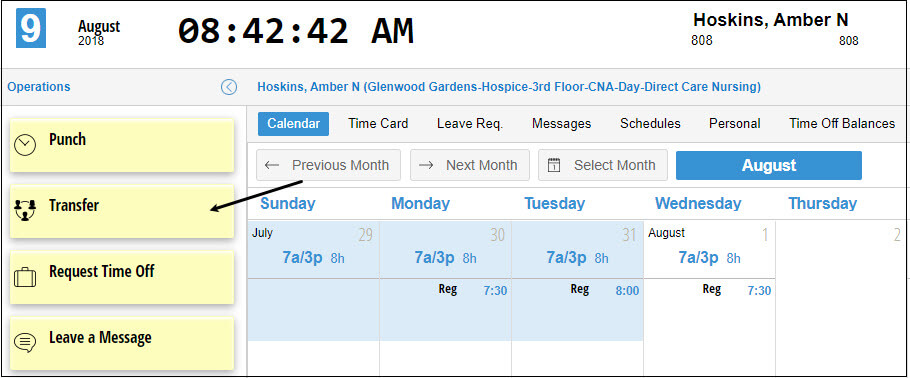Switch to the Schedules tab
Screen dimensions: 910x378
(x=650, y=124)
